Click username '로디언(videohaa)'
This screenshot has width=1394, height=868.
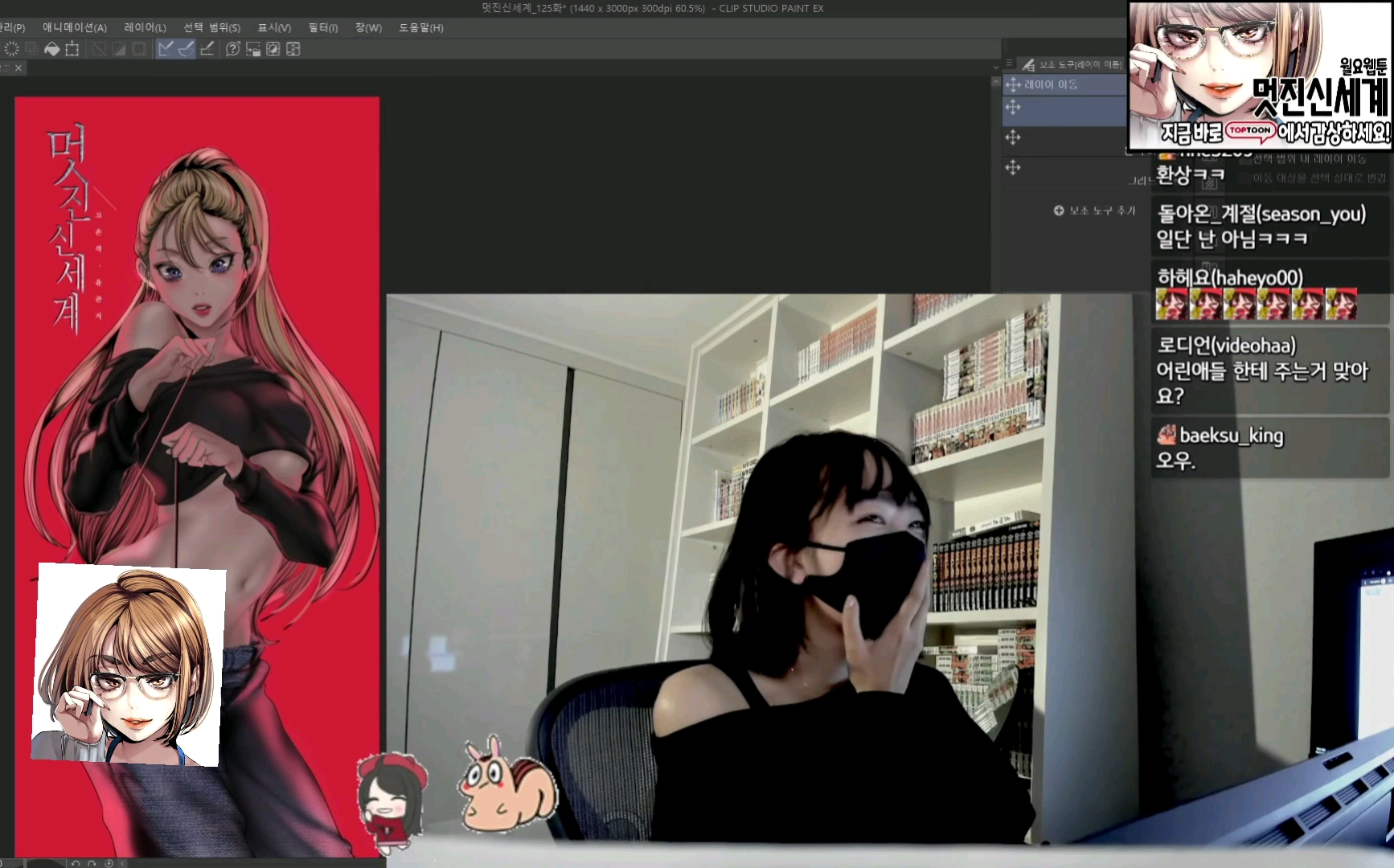[x=1226, y=346]
